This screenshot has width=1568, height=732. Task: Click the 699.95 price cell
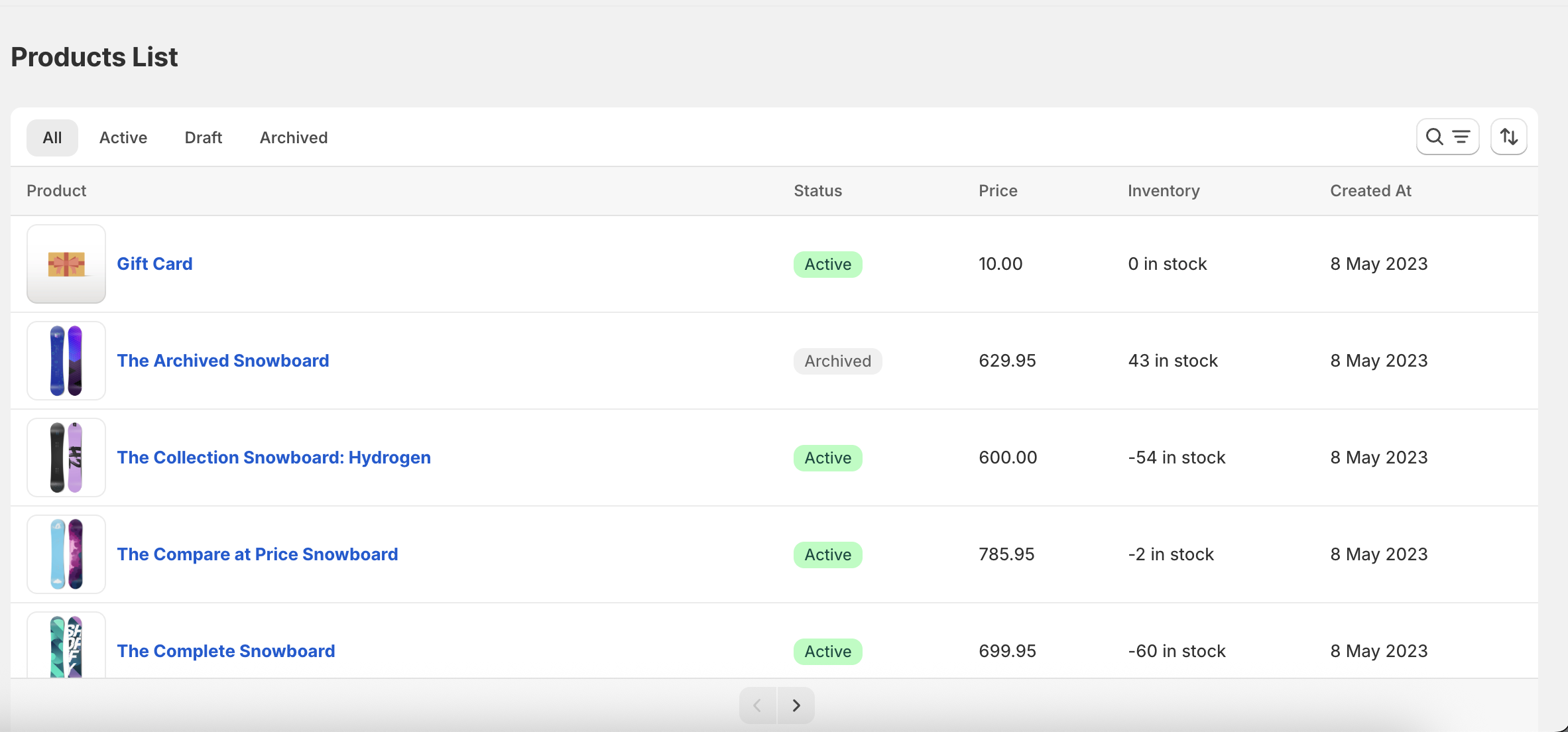point(1007,651)
